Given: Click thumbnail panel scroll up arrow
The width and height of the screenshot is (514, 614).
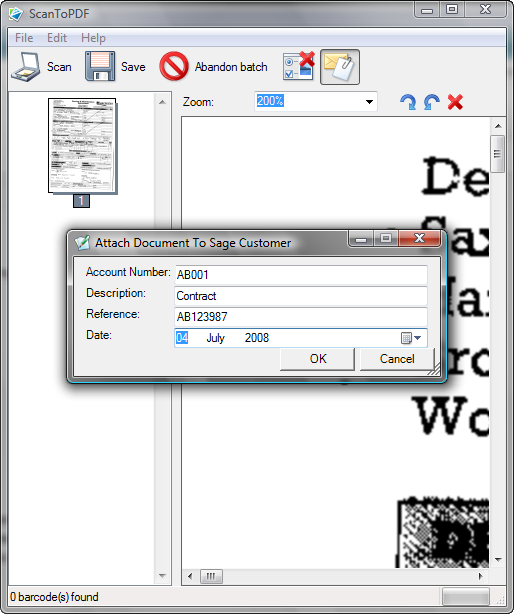Looking at the screenshot, I should tap(162, 102).
